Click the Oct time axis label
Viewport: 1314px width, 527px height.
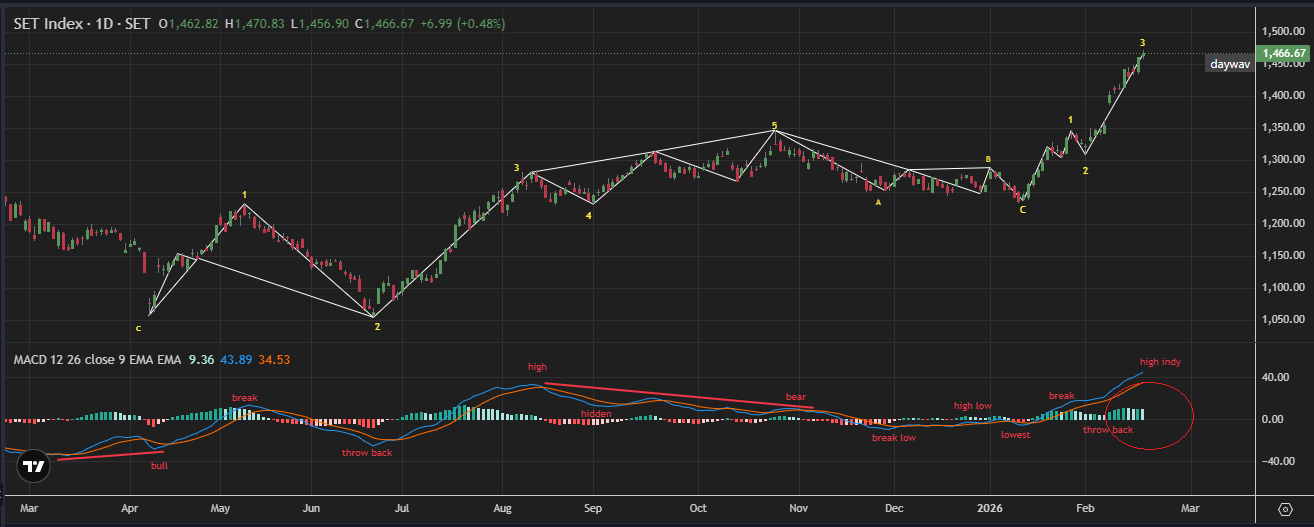(698, 509)
